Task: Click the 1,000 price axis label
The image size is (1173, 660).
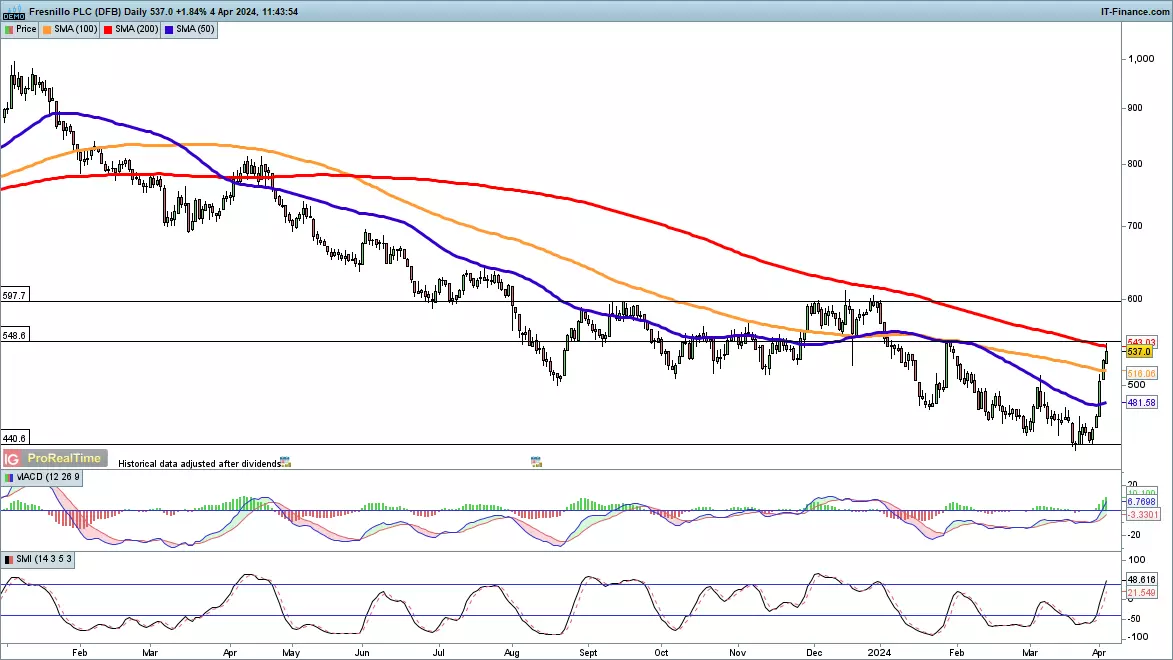Action: click(x=1142, y=59)
